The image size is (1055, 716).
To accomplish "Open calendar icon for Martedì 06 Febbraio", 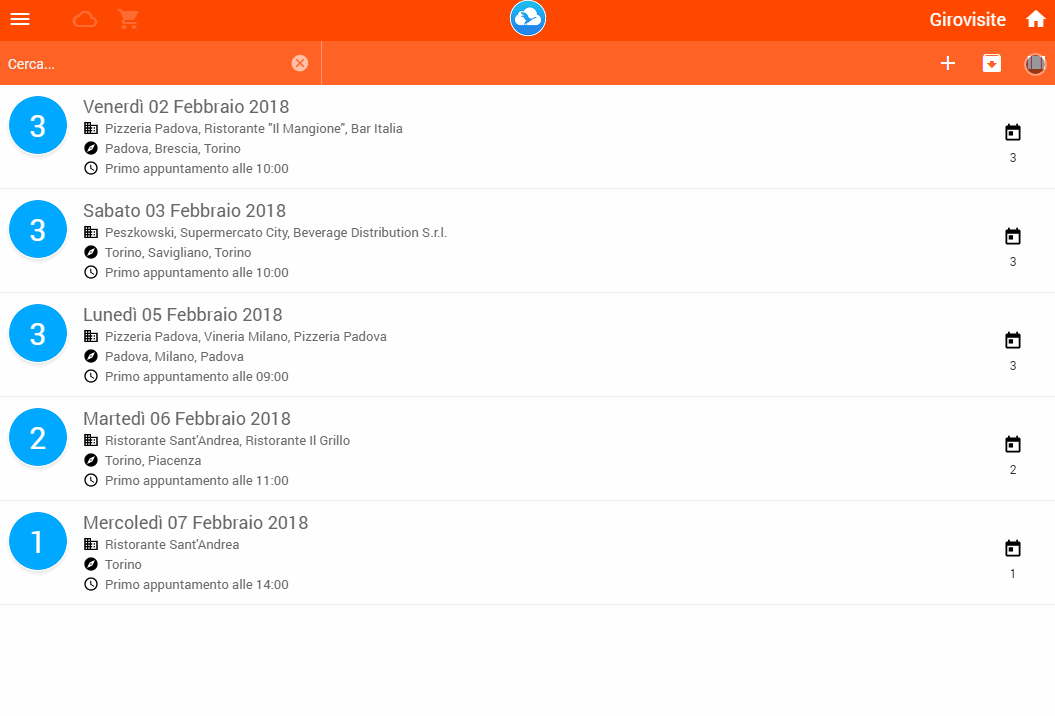I will click(x=1013, y=444).
